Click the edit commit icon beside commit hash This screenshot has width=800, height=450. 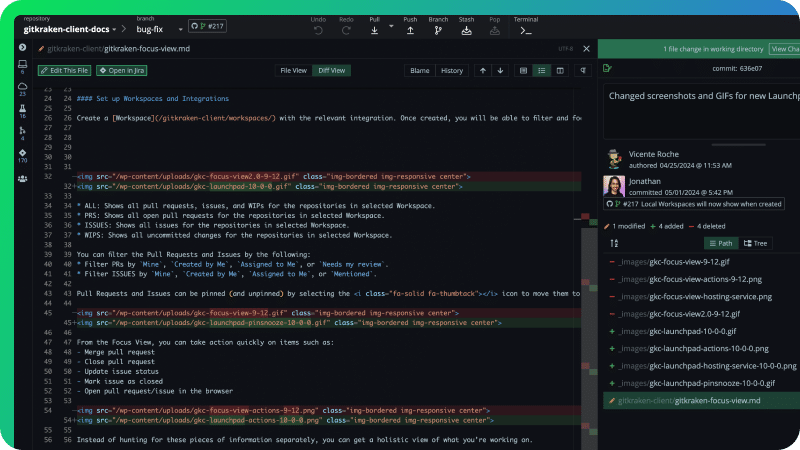(x=607, y=68)
